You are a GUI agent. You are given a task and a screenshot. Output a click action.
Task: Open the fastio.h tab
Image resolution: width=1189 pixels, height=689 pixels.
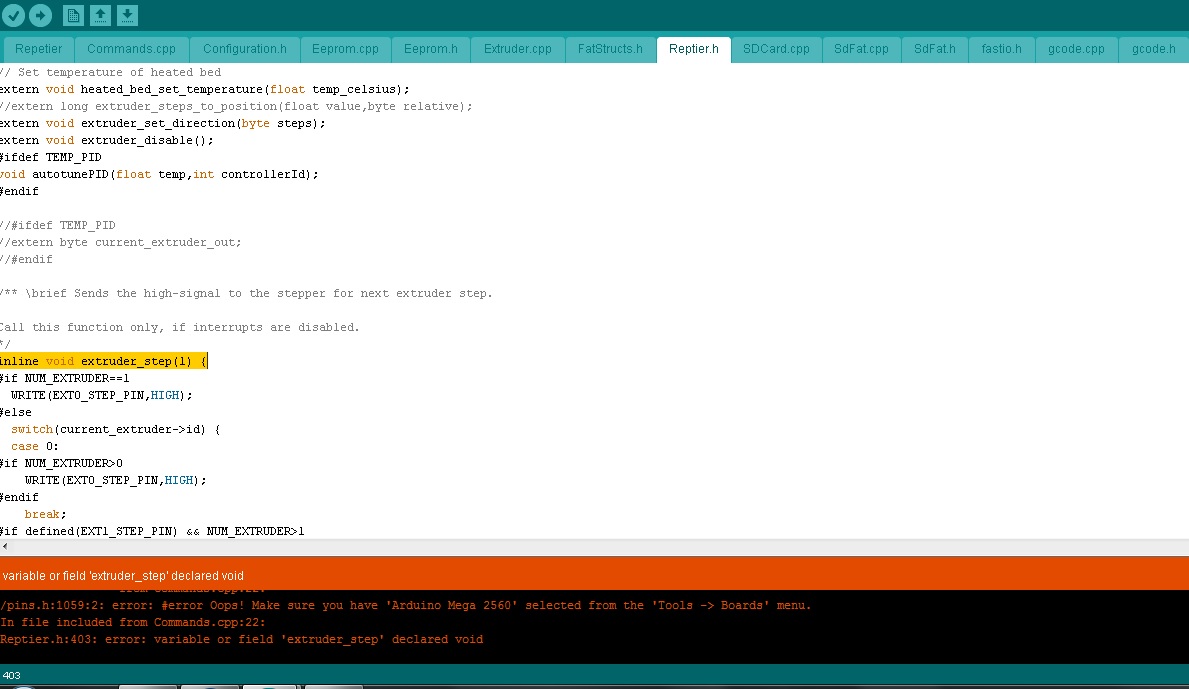point(1001,49)
